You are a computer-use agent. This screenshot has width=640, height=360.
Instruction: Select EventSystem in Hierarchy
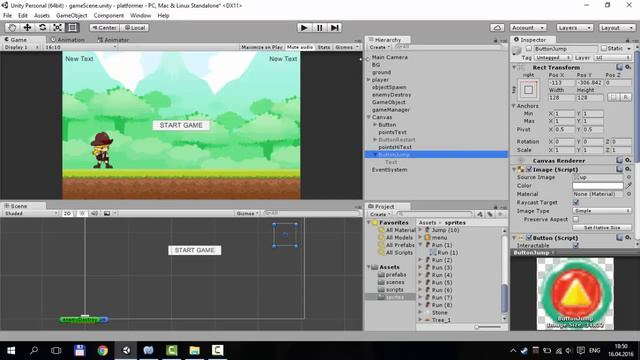tap(389, 170)
